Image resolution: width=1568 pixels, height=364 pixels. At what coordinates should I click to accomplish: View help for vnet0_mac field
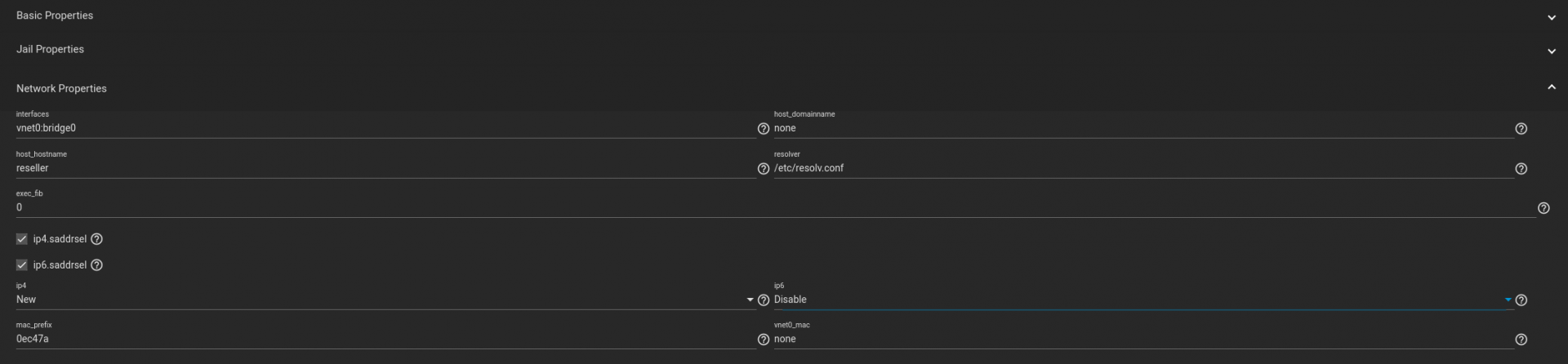tap(1521, 340)
